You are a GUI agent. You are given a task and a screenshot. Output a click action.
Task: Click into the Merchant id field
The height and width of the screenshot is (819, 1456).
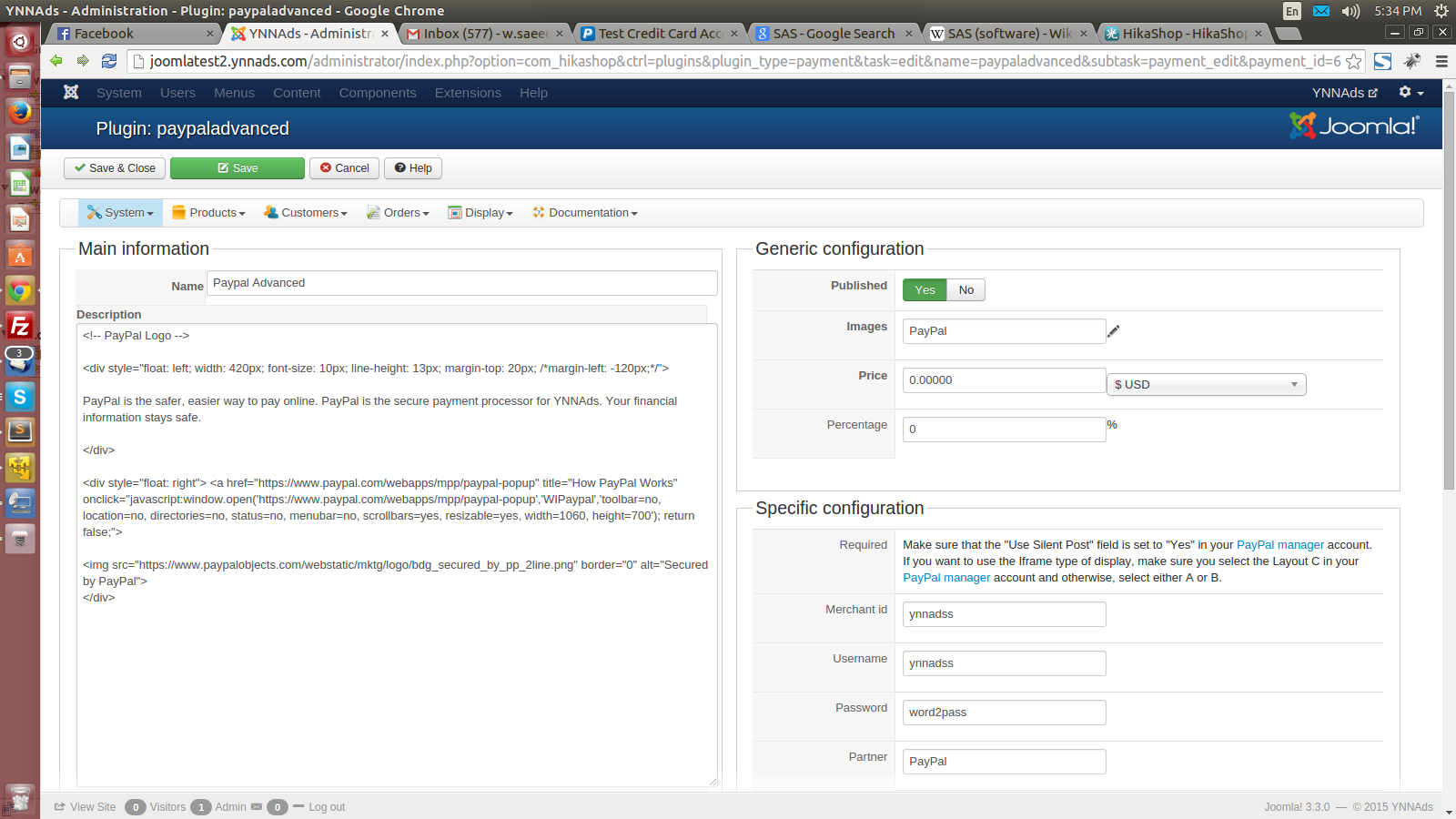1005,614
